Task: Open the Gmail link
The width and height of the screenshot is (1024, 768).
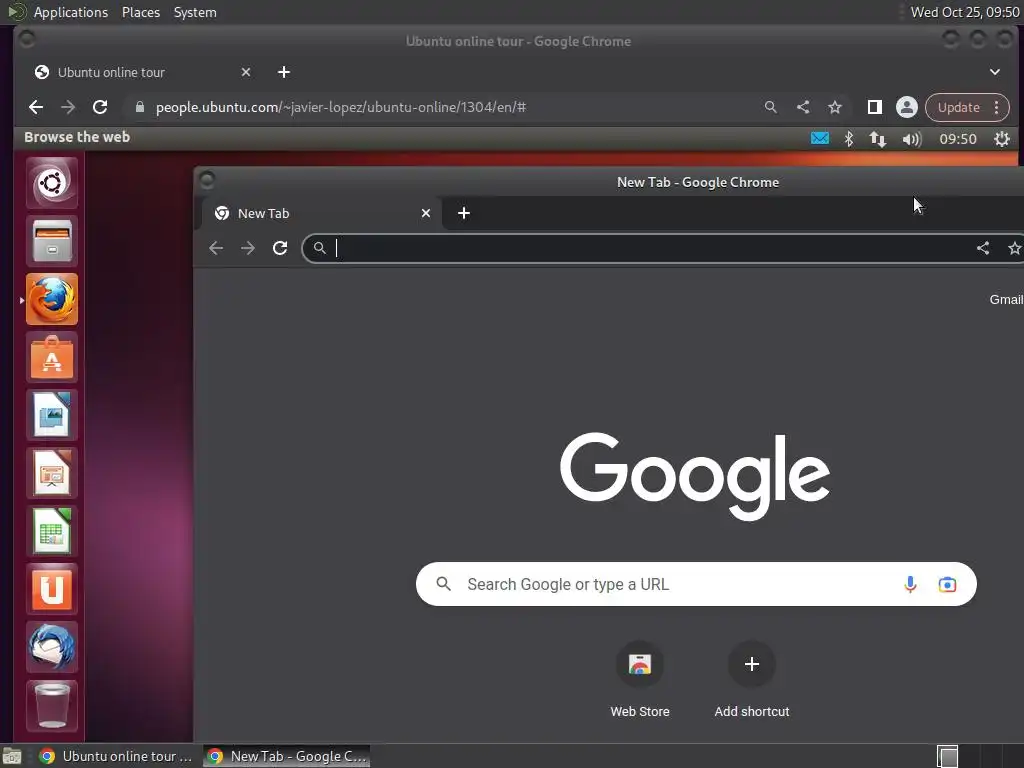Action: (x=1006, y=300)
